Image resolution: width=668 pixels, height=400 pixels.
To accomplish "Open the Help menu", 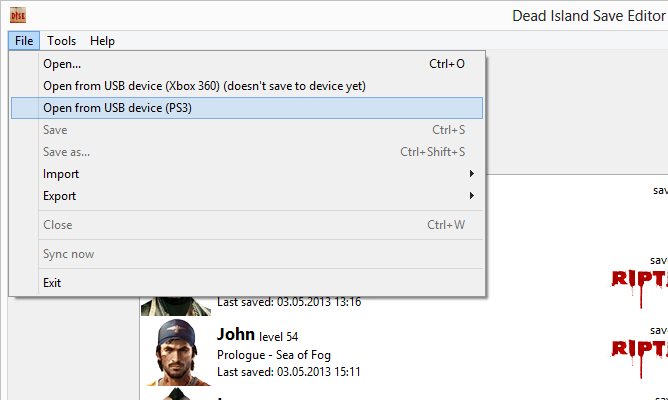I will (102, 41).
